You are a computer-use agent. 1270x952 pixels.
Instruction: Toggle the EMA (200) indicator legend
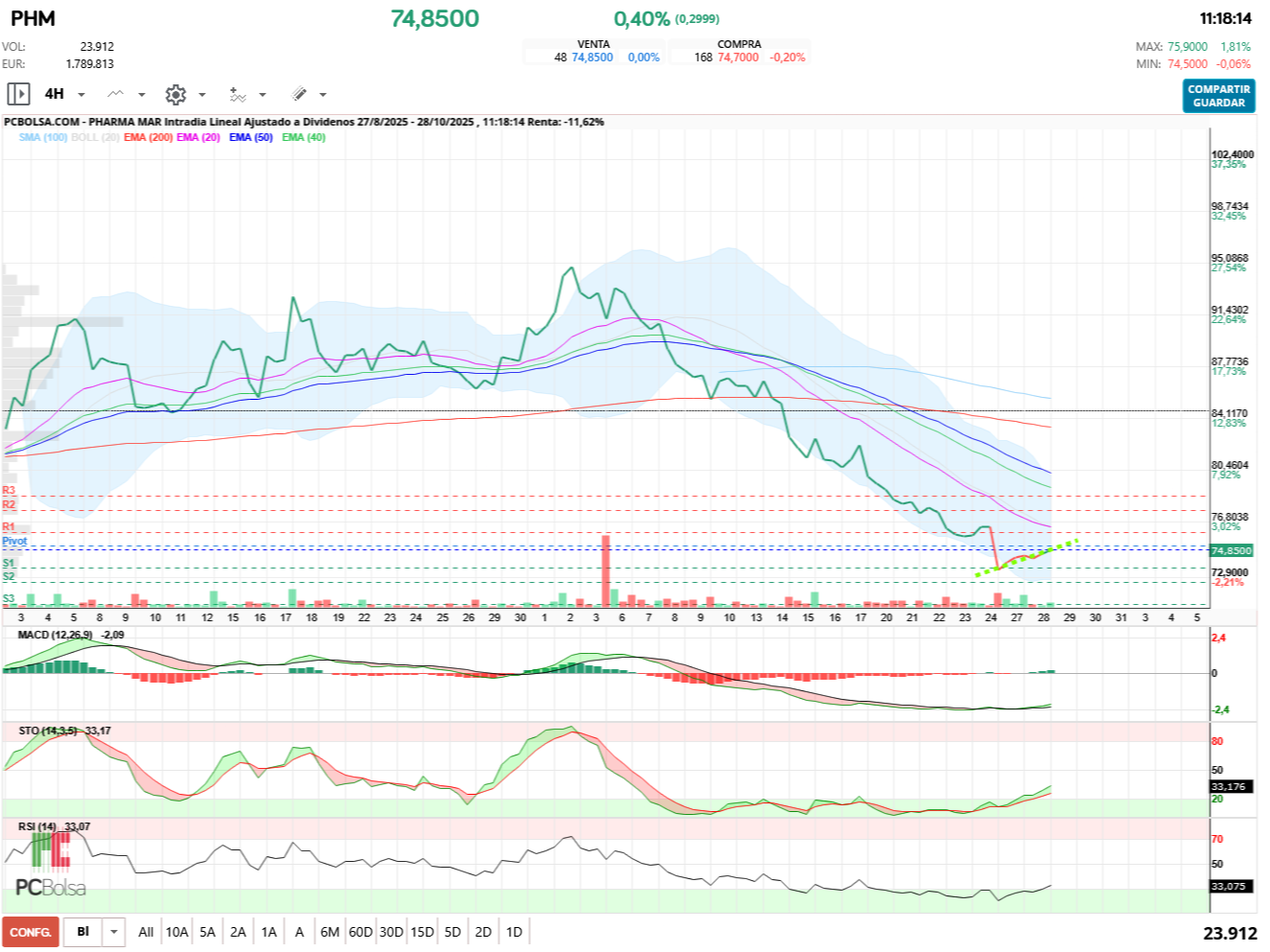pyautogui.click(x=148, y=137)
